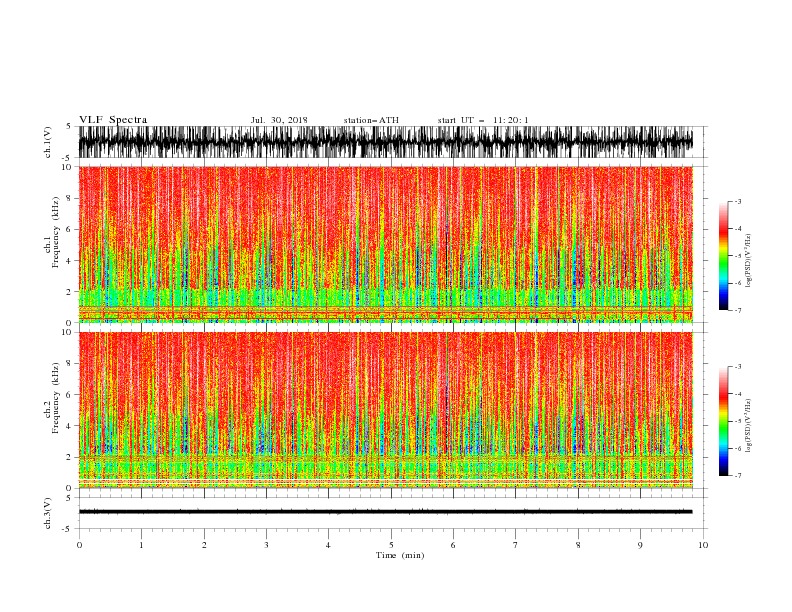Viewport: 792px width, 612px height.
Task: Click time axis tick label '3'
Action: pyautogui.click(x=266, y=545)
